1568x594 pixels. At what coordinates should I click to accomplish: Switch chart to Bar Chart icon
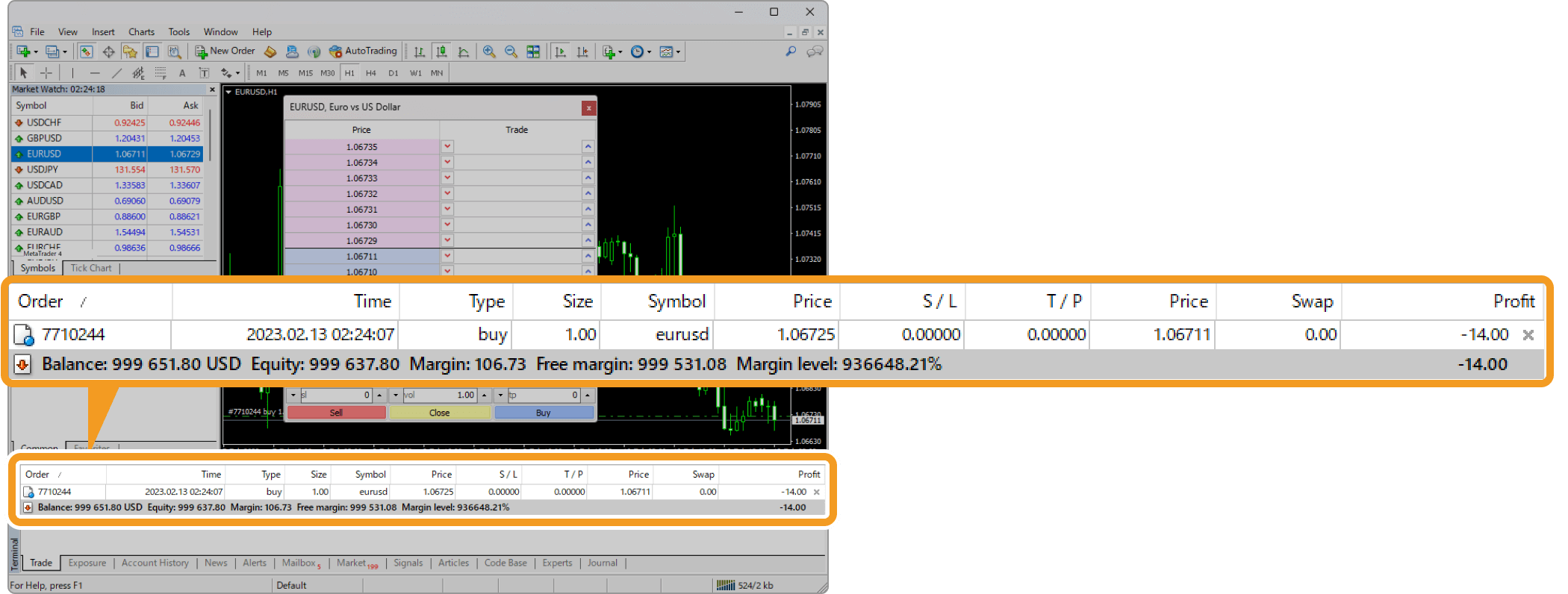point(420,51)
